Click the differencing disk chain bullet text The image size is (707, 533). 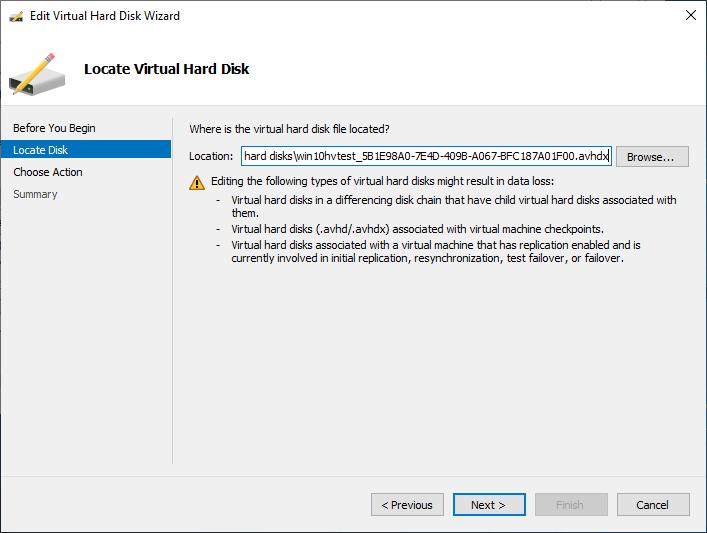click(x=454, y=206)
